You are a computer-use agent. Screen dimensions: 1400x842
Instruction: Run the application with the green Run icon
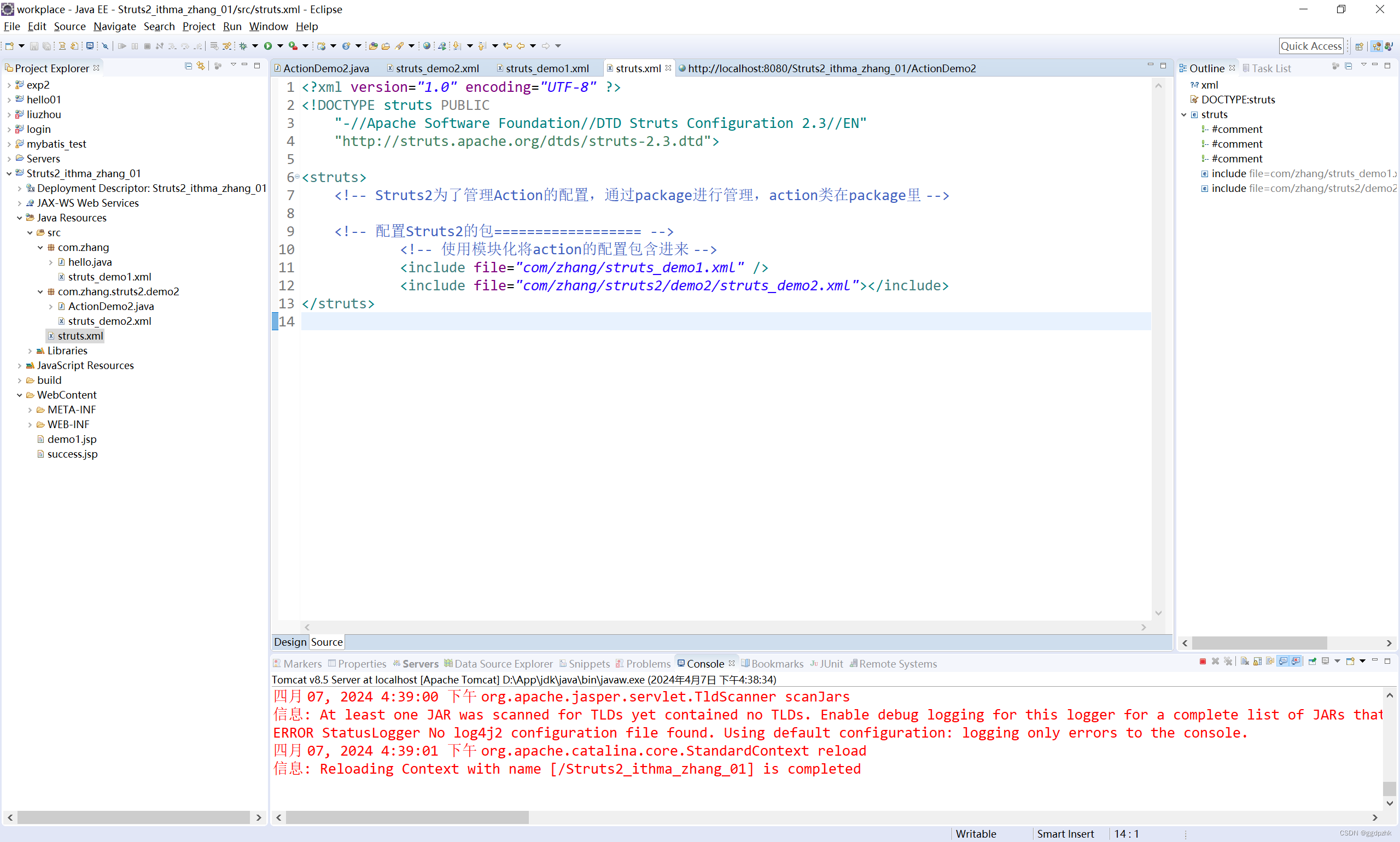coord(268,46)
